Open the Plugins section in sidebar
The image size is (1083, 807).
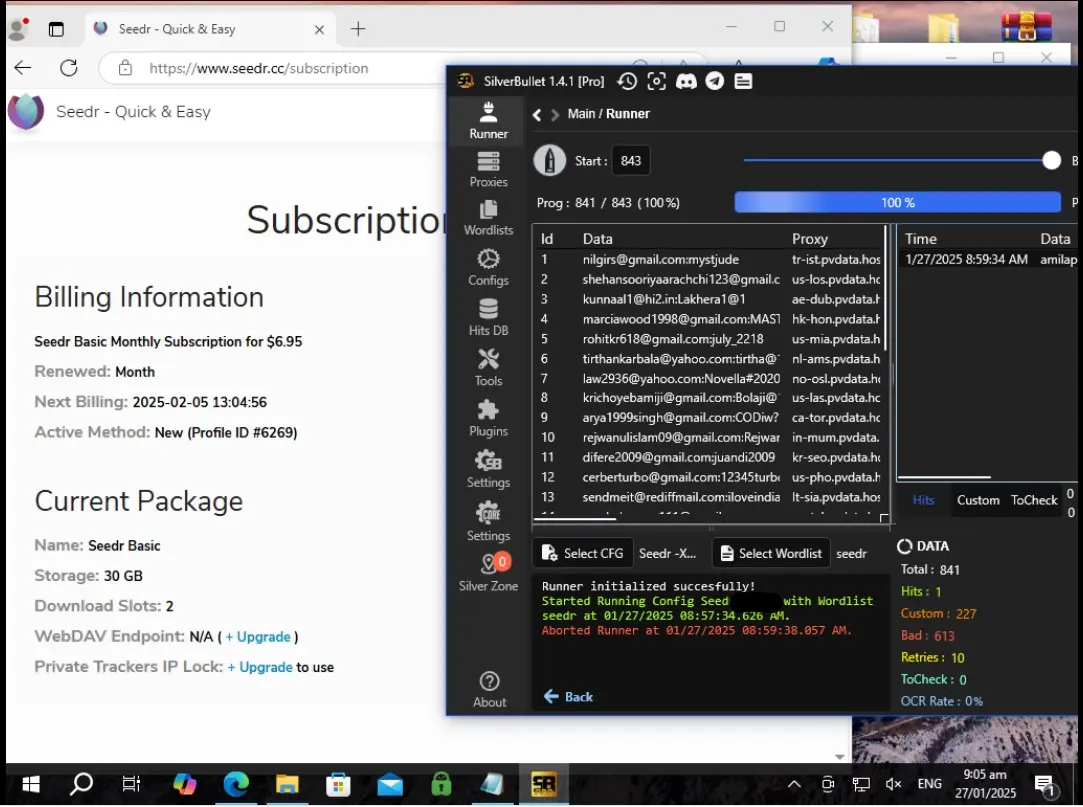[x=488, y=419]
